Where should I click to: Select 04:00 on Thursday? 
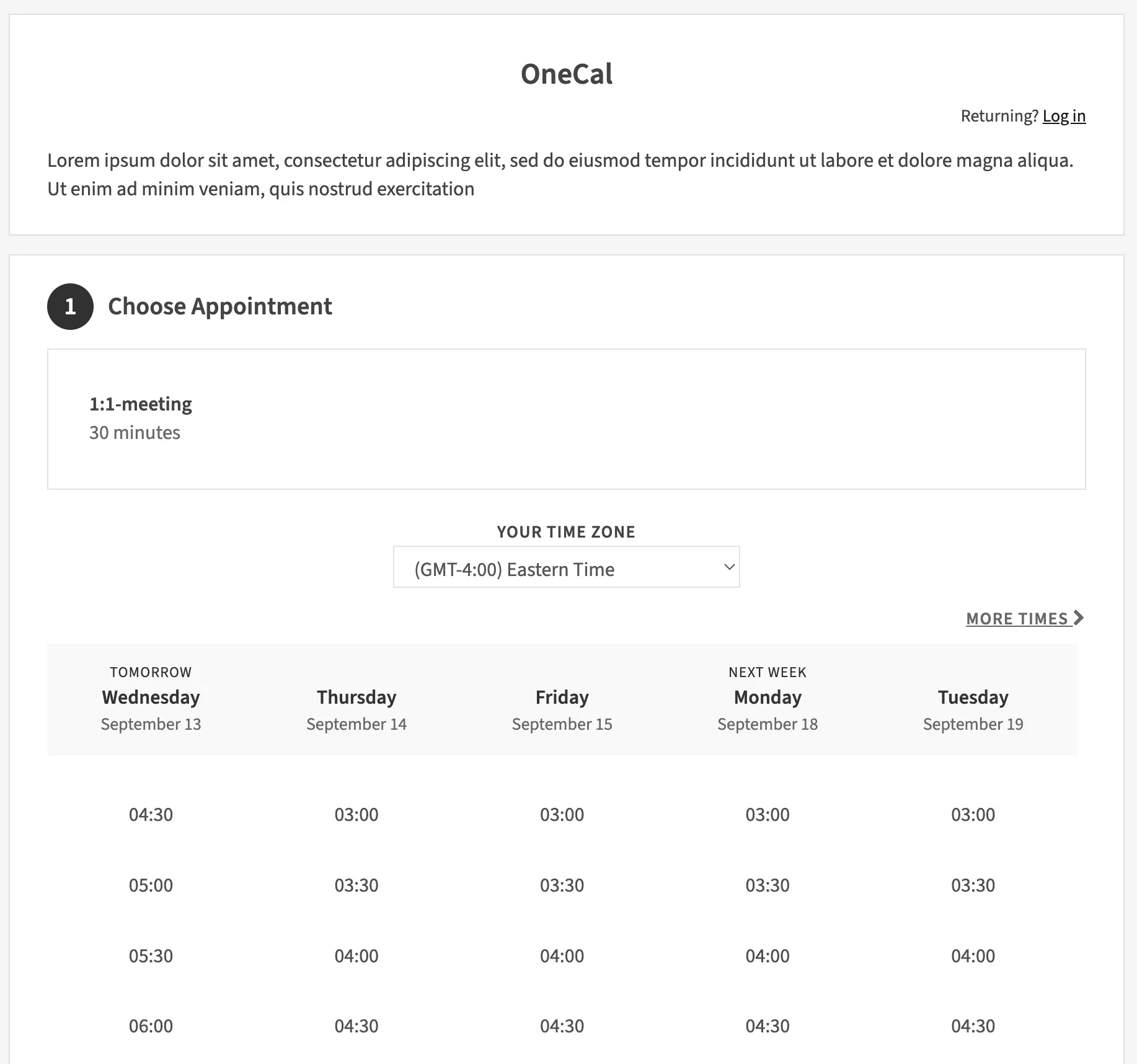(x=356, y=955)
